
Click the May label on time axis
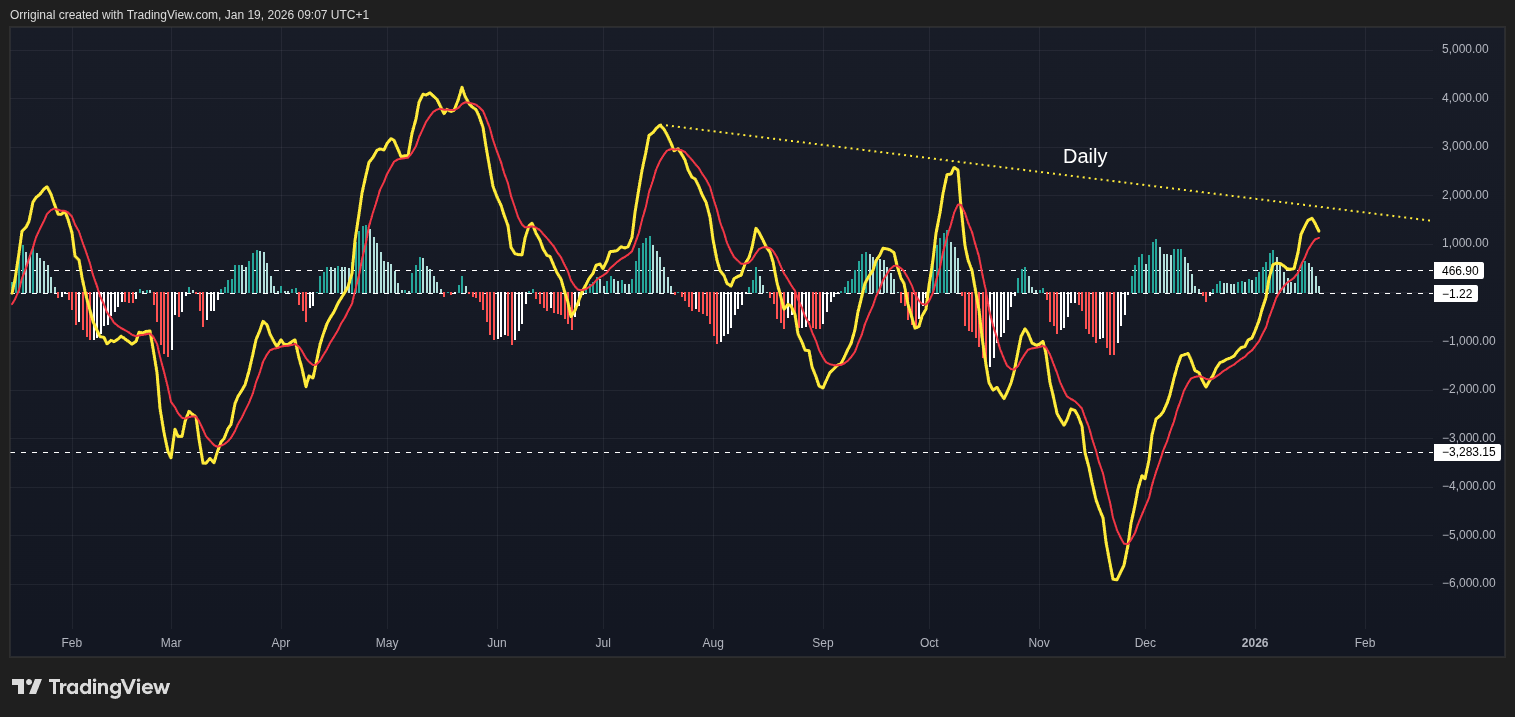point(387,643)
